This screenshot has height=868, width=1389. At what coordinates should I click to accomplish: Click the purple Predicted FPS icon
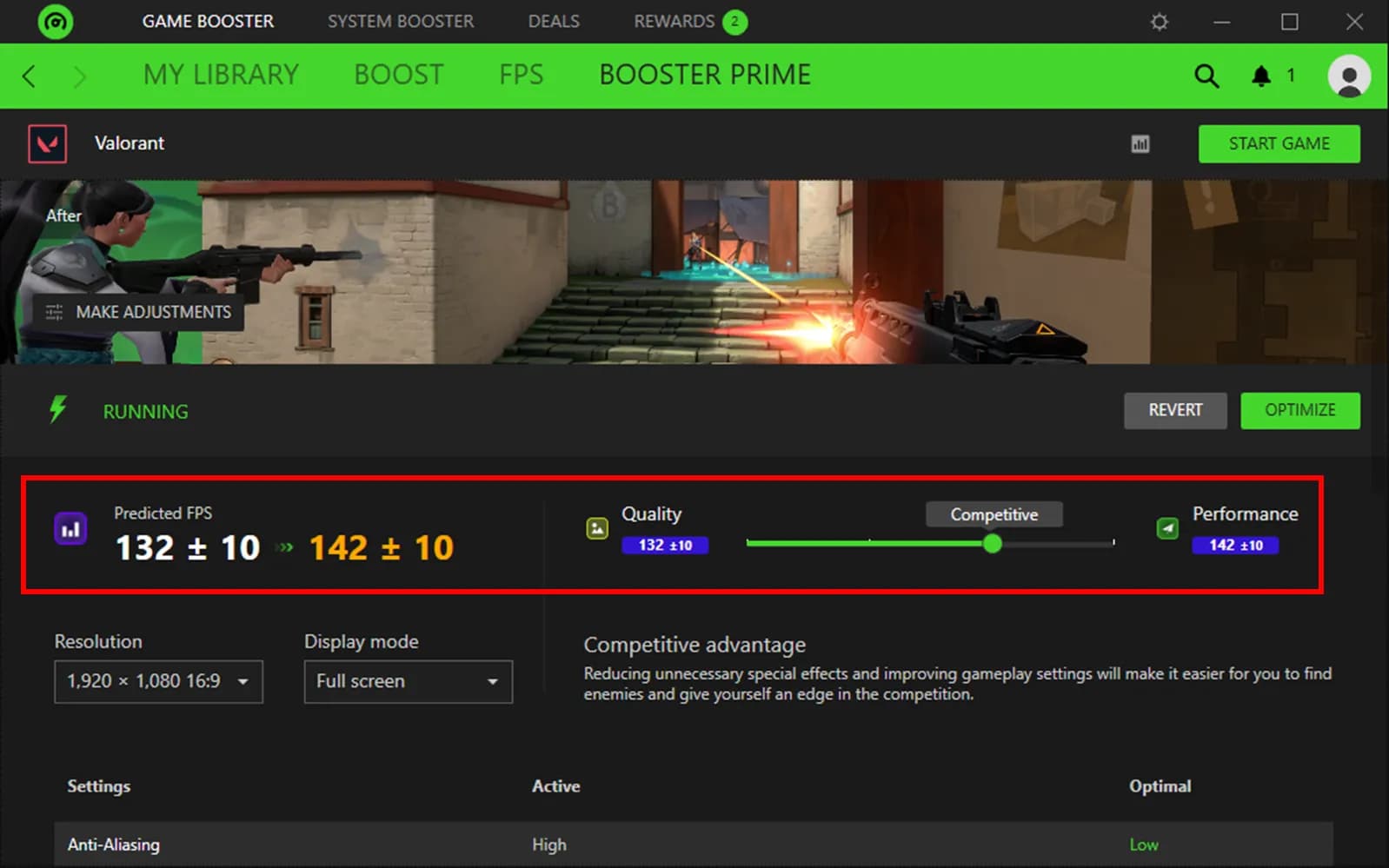[x=70, y=529]
